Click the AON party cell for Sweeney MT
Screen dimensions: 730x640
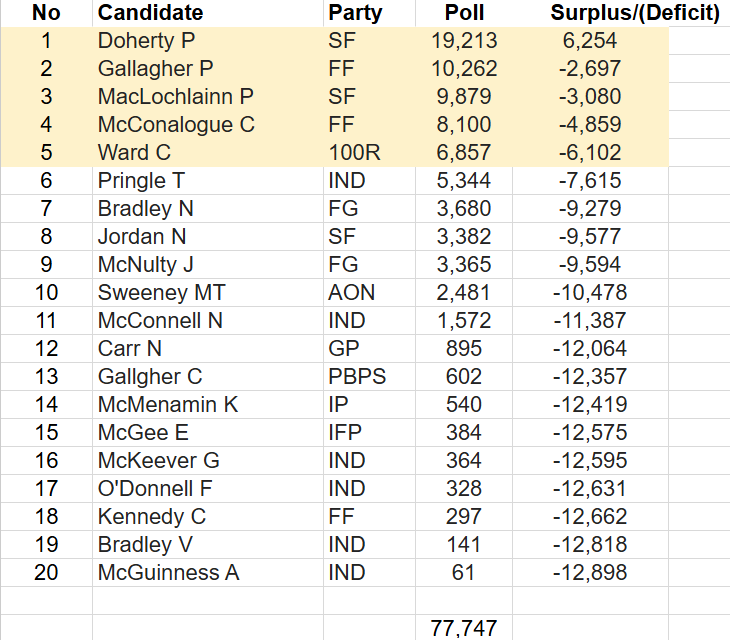point(369,293)
